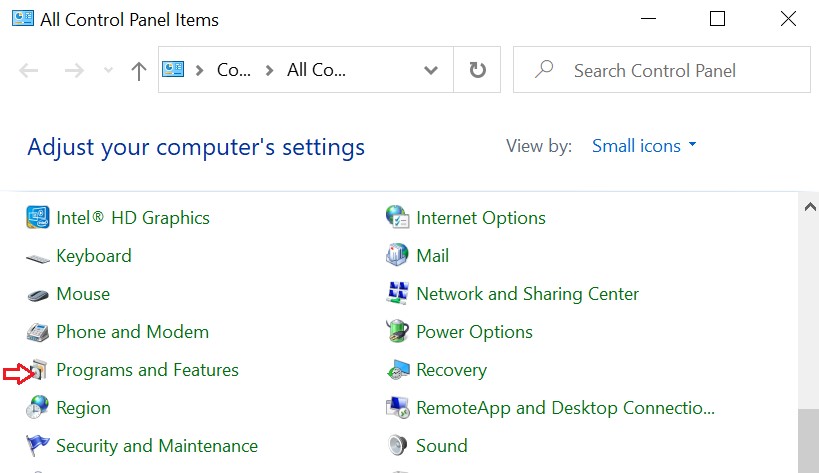Expand the address bar history dropdown
This screenshot has height=473, width=819.
click(x=431, y=70)
